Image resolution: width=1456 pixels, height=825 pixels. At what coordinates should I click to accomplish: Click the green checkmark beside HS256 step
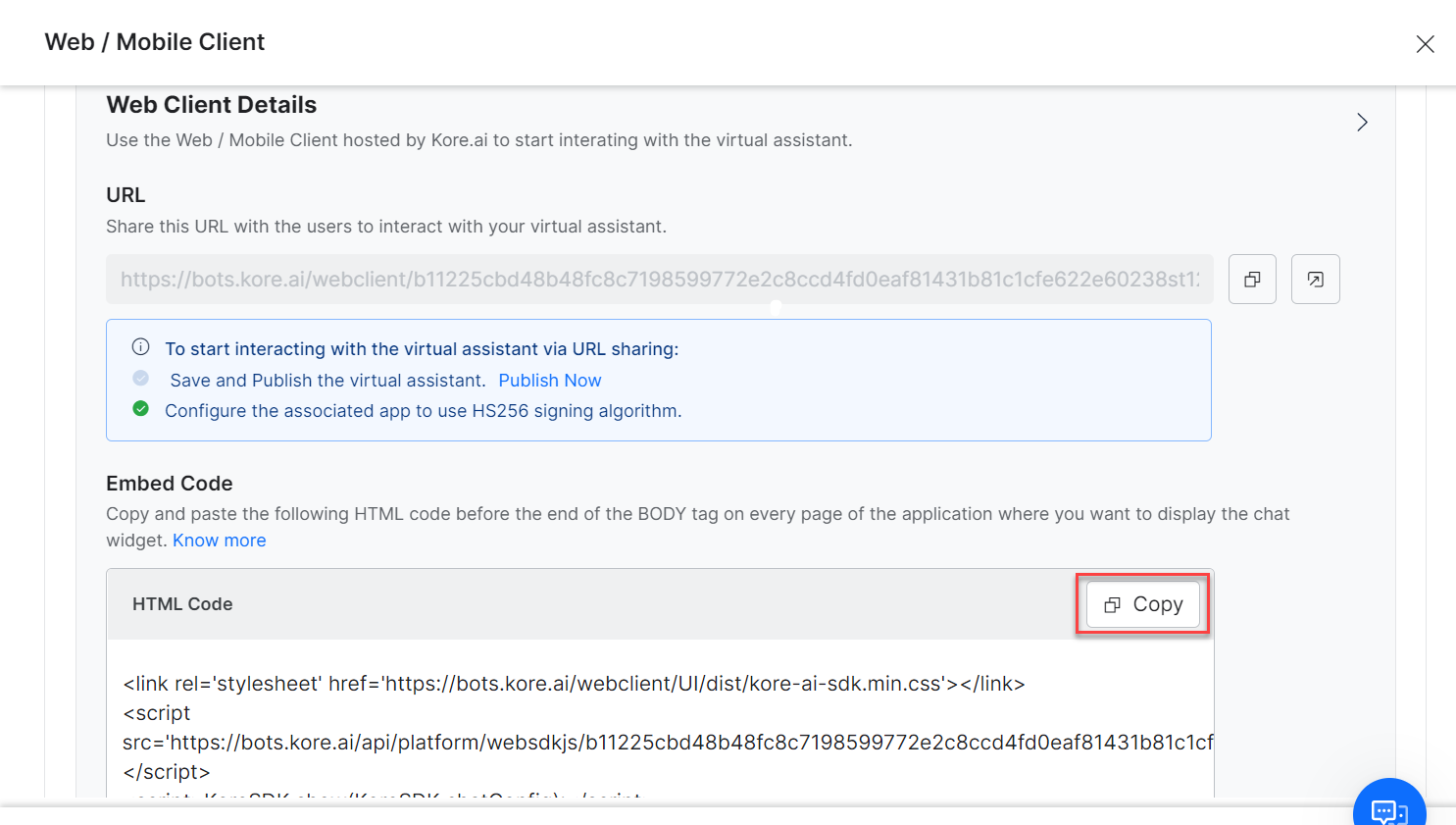[x=141, y=409]
